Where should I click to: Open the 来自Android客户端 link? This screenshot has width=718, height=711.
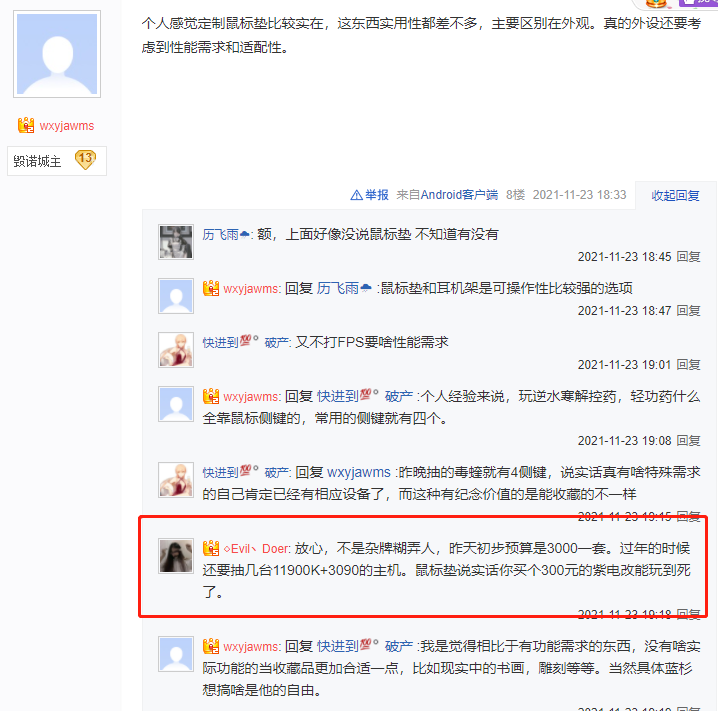pyautogui.click(x=447, y=195)
